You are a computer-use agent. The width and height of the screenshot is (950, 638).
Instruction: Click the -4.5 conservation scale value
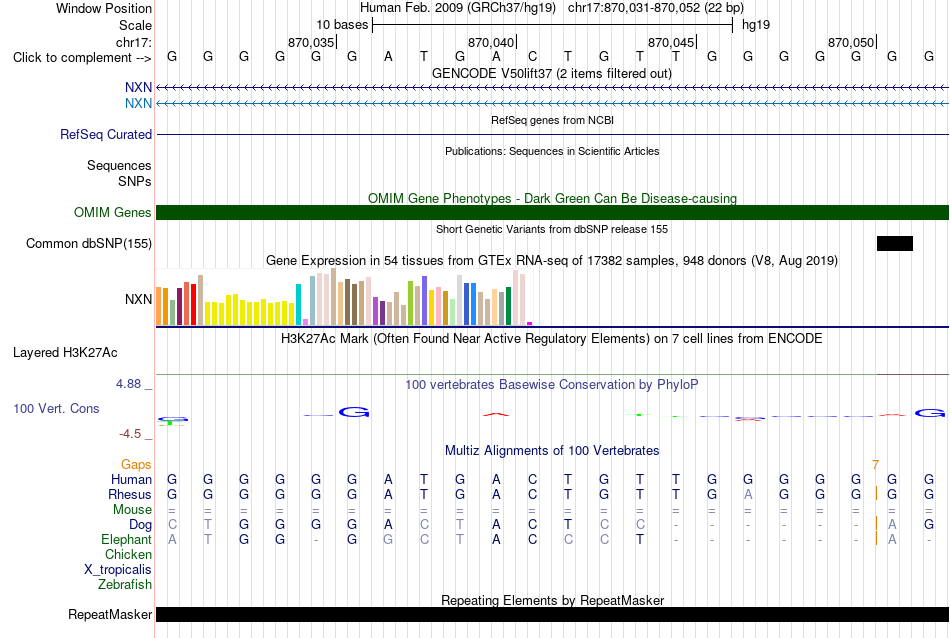130,434
